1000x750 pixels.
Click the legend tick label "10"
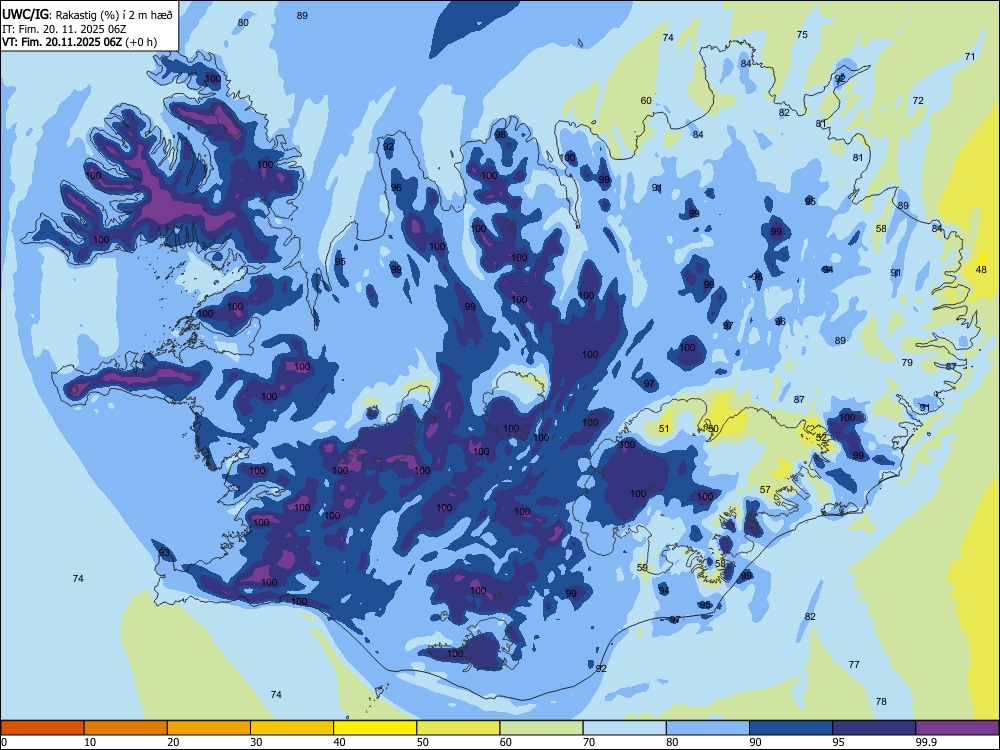coord(90,742)
